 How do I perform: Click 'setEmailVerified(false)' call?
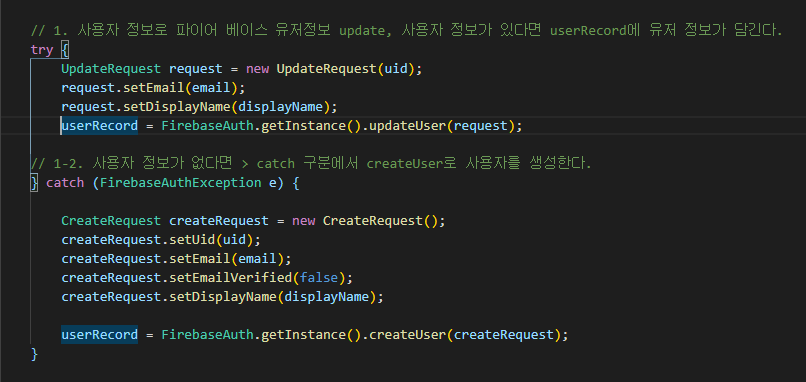257,278
